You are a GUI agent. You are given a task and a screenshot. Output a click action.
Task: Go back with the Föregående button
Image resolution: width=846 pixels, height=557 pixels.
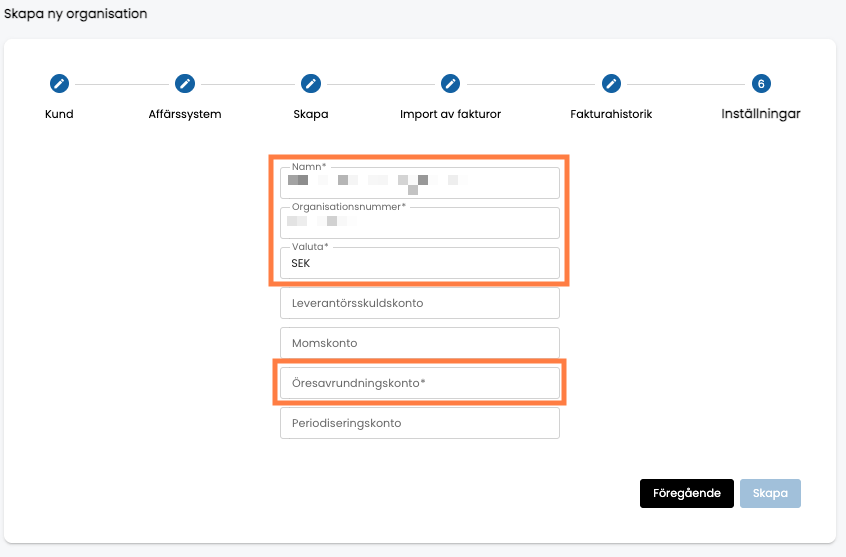pyautogui.click(x=687, y=493)
